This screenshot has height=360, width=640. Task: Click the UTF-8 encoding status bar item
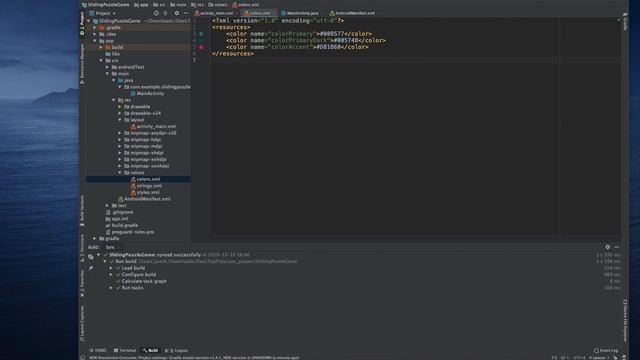[x=579, y=358]
